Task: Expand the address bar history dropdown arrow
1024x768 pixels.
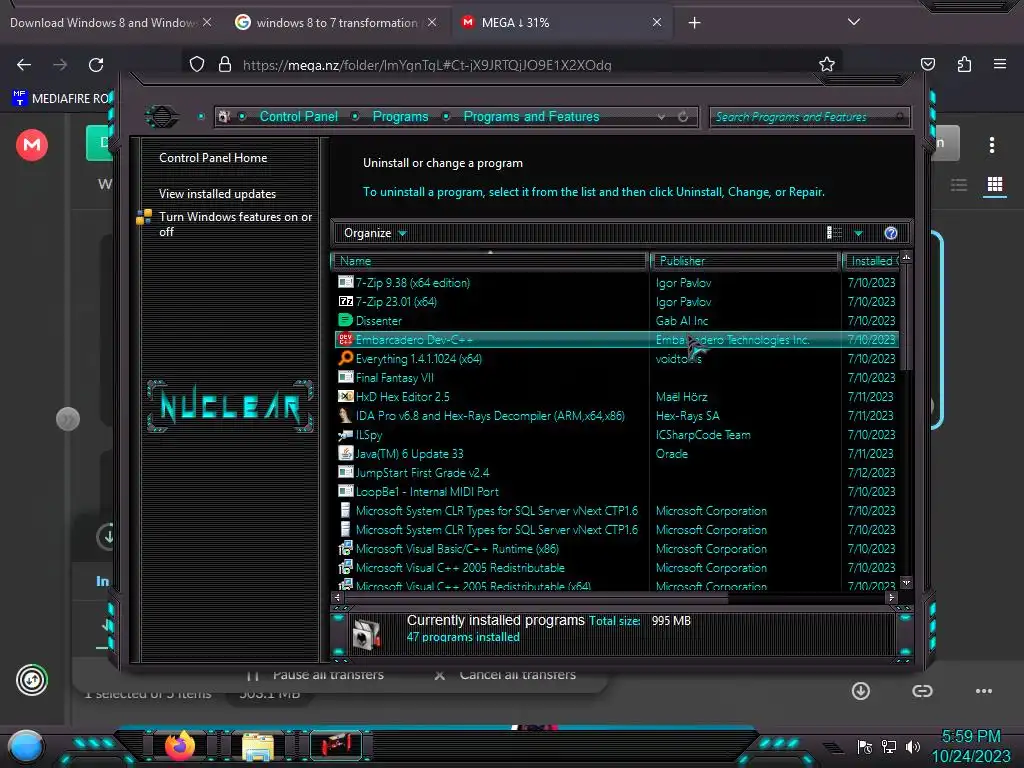Action: click(662, 117)
